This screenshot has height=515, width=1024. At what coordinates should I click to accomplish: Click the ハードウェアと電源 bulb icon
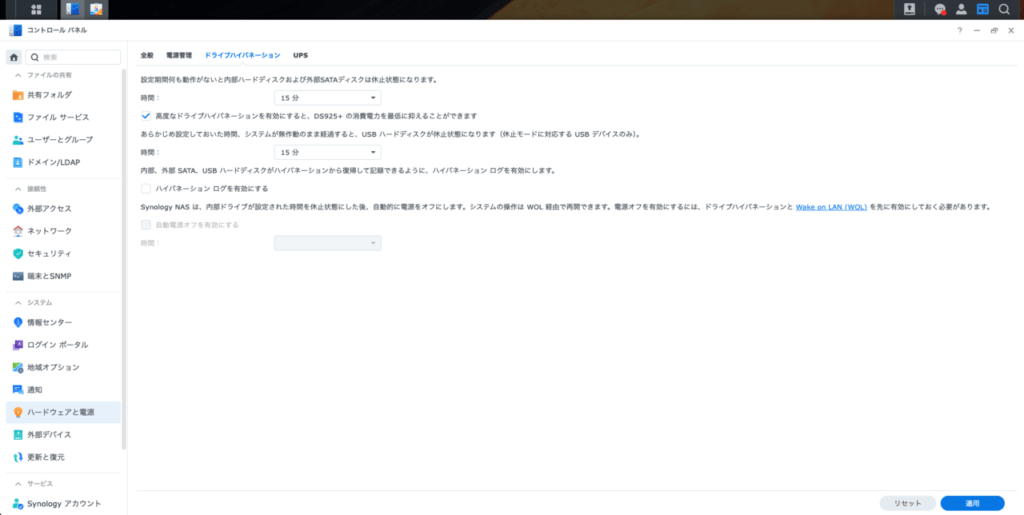click(18, 413)
